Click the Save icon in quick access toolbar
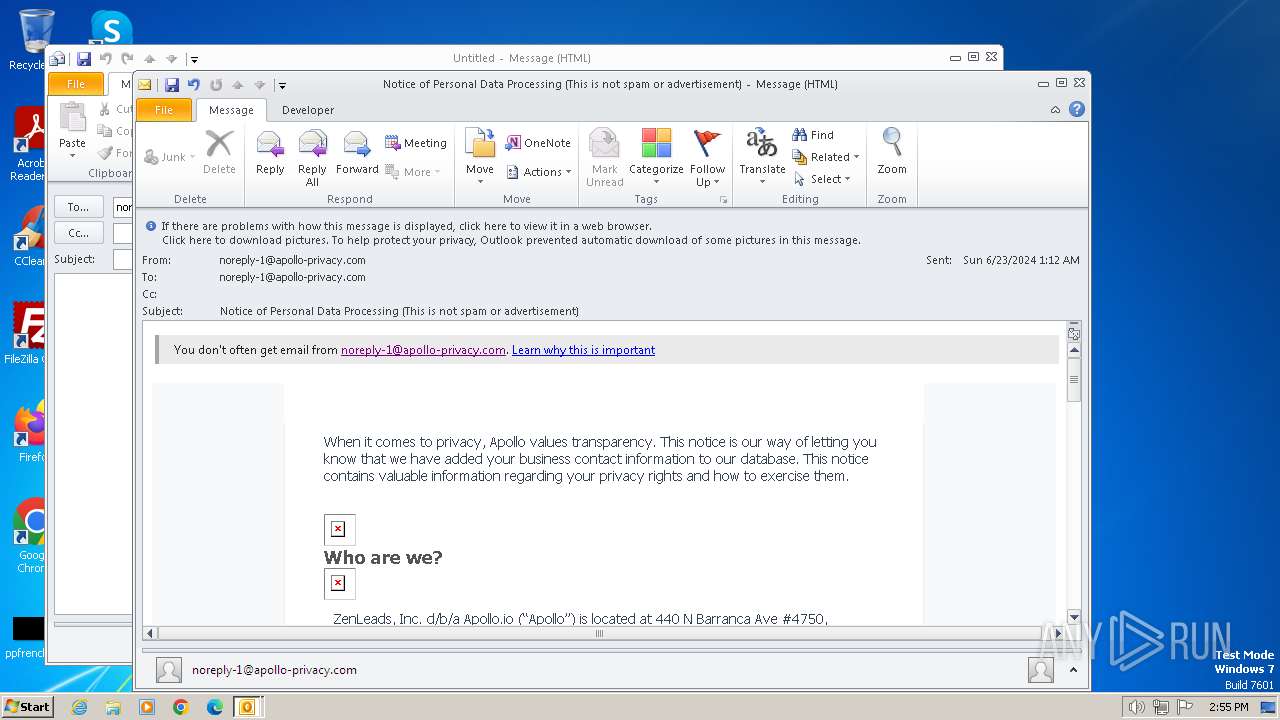 172,85
